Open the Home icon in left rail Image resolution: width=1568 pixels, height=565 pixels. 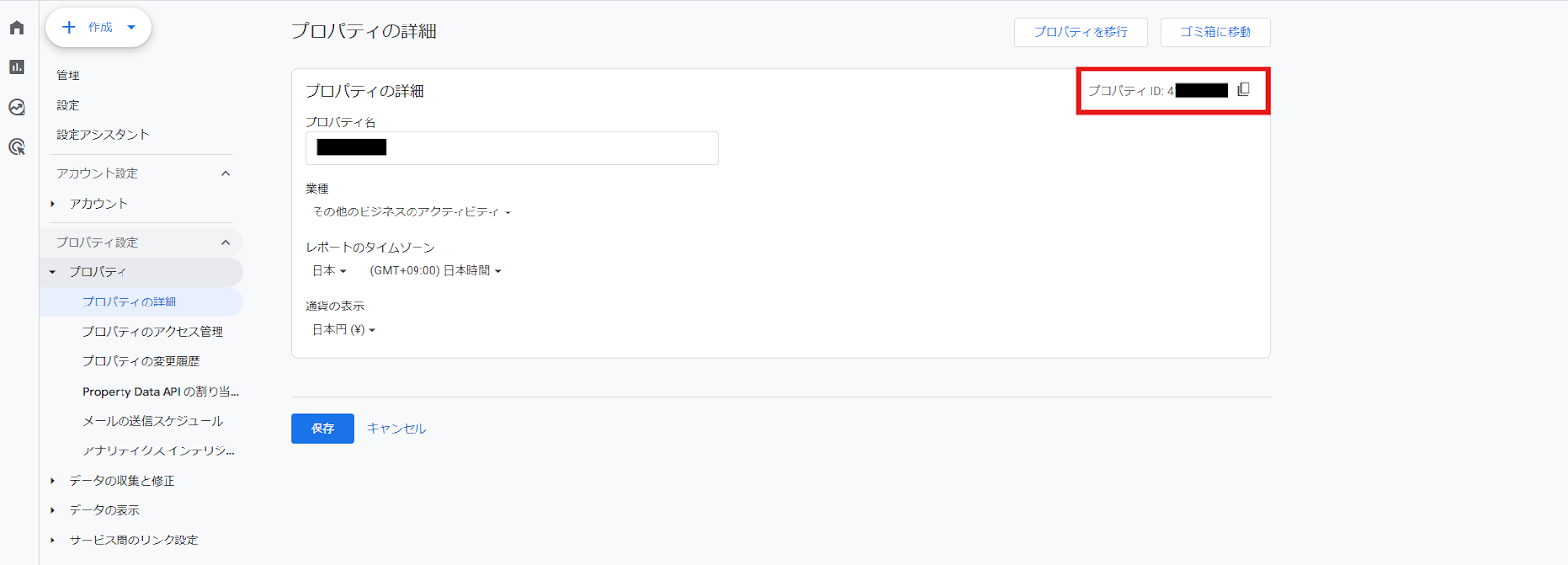[17, 27]
